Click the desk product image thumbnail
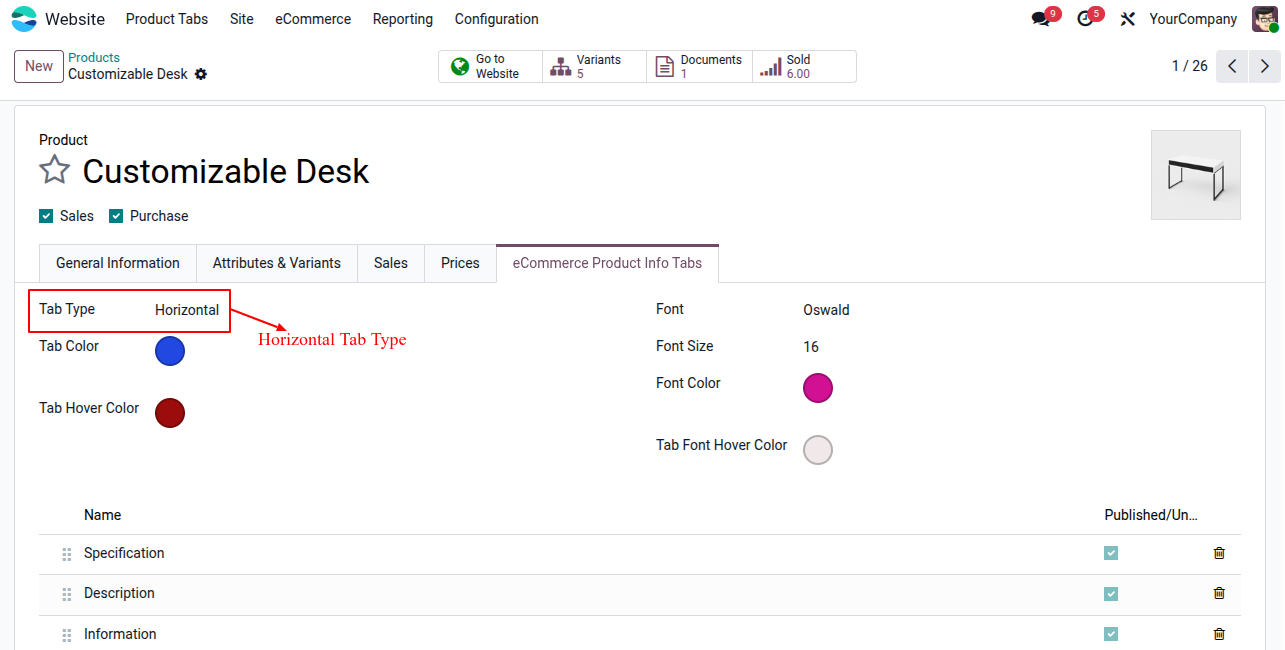 point(1196,175)
